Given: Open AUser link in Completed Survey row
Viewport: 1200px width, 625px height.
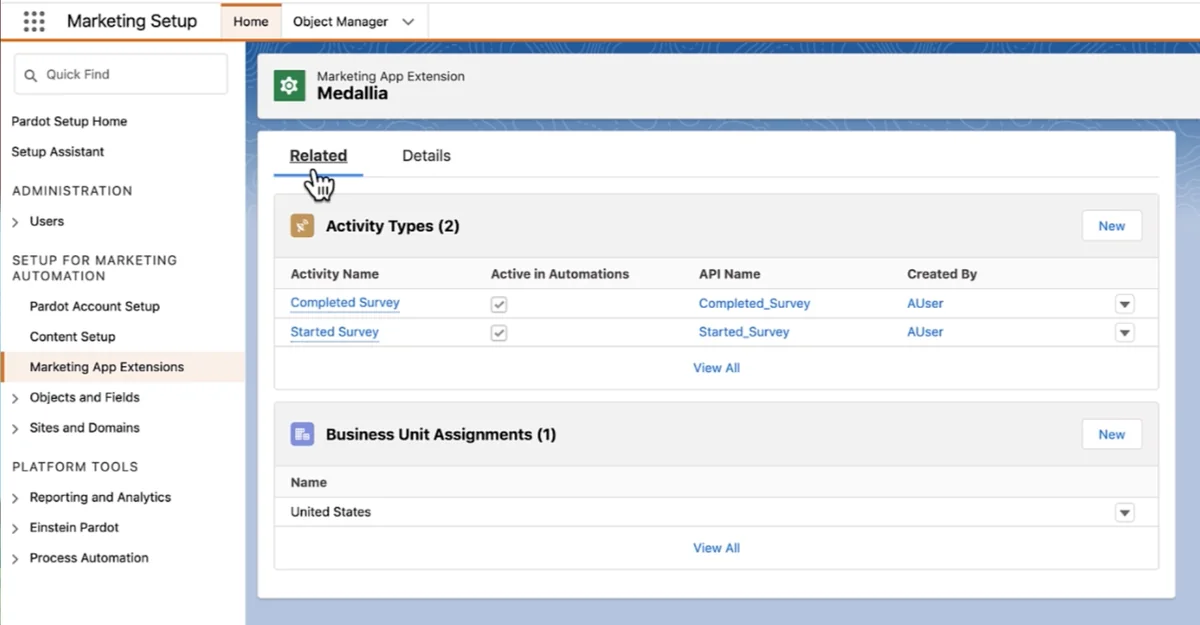Looking at the screenshot, I should 925,303.
